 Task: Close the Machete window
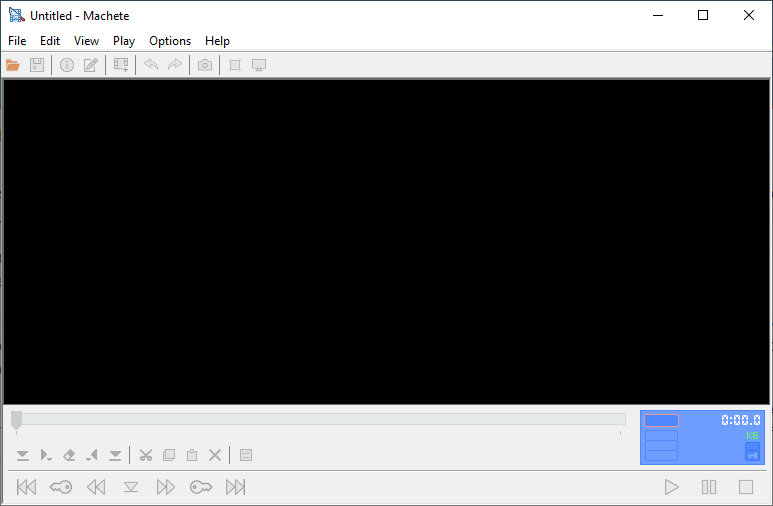tap(749, 15)
